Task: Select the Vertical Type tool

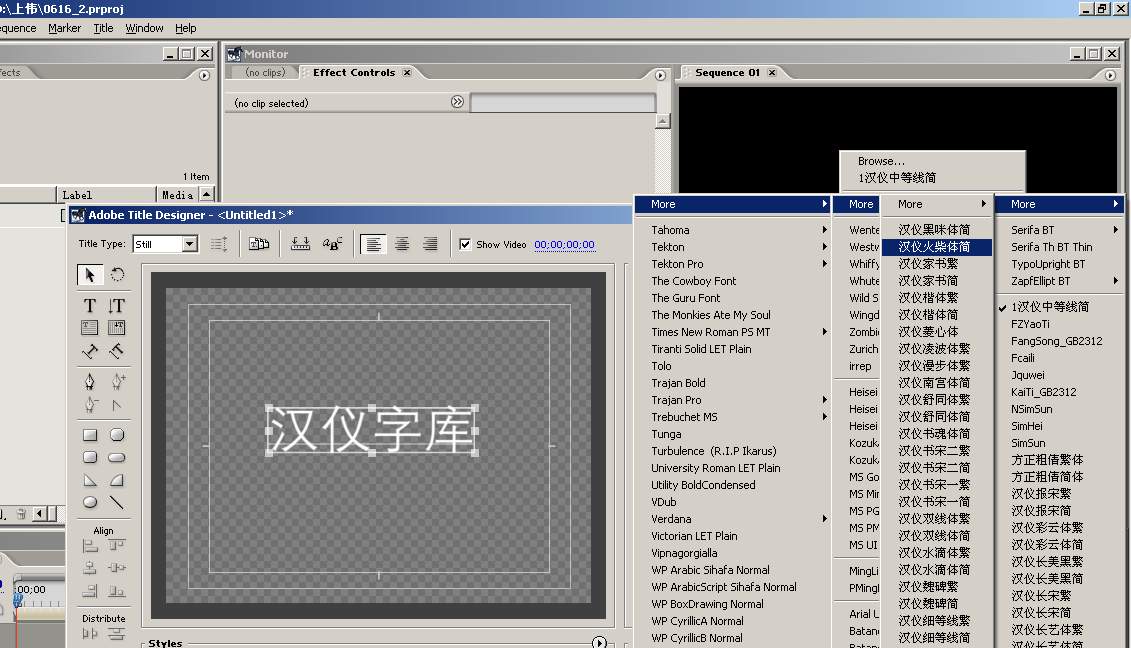Action: point(117,305)
